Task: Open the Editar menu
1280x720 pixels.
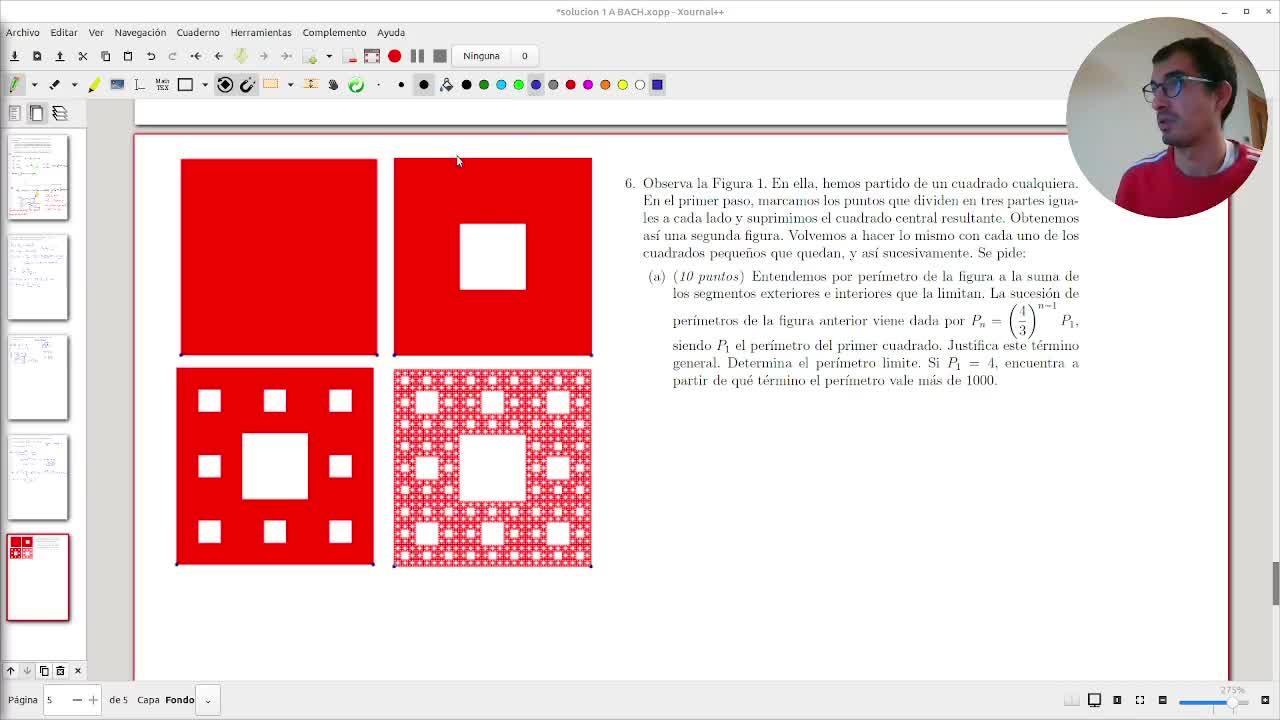Action: 64,32
